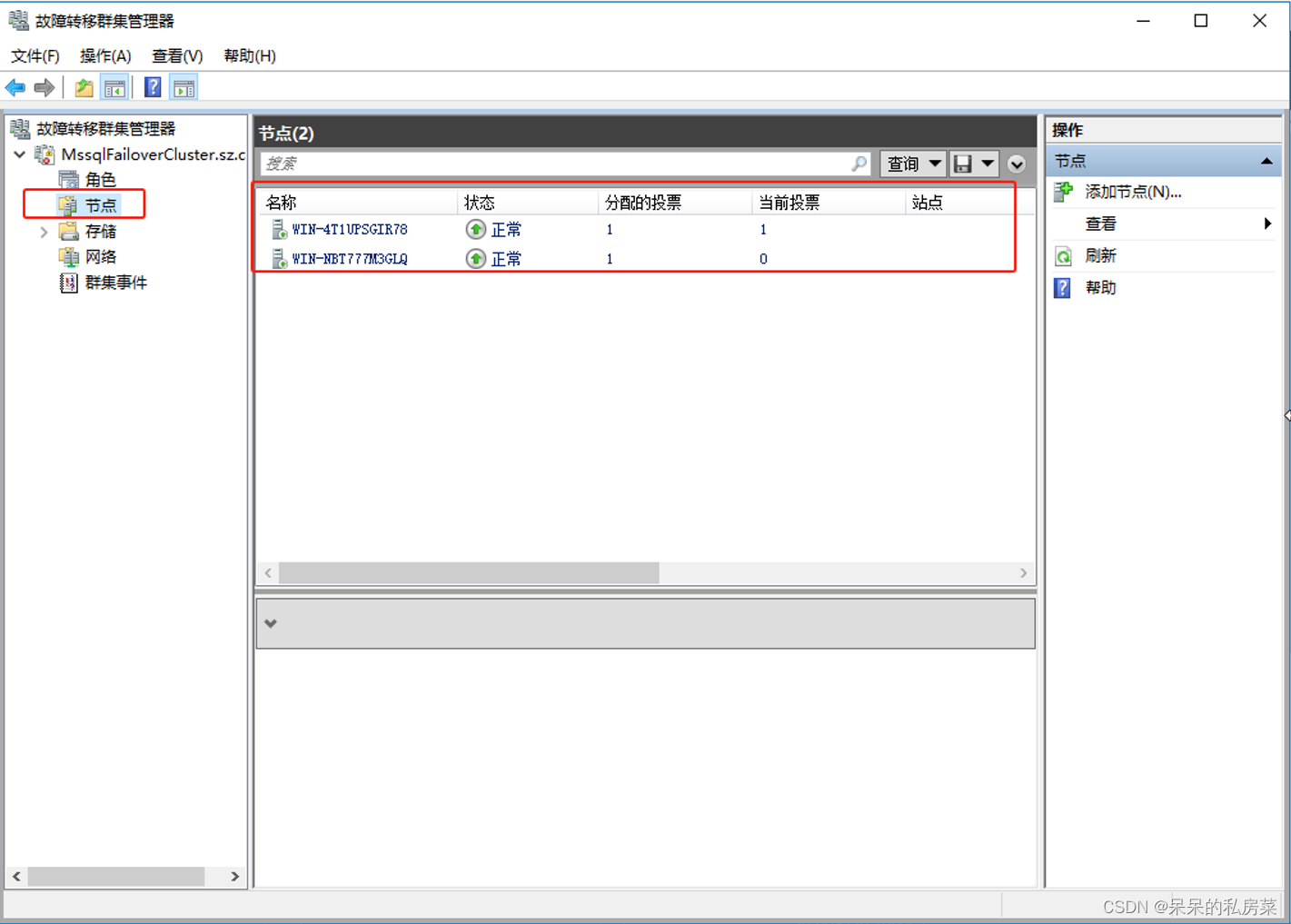Select 网络 in the tree
Viewport: 1291px width, 924px height.
point(100,257)
